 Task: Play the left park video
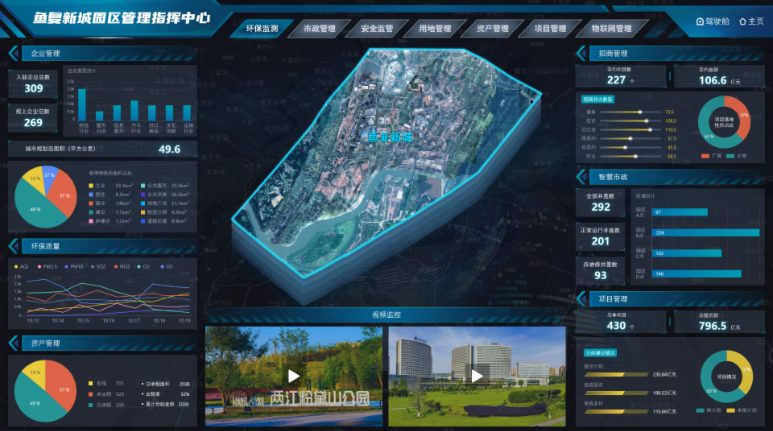pyautogui.click(x=293, y=376)
